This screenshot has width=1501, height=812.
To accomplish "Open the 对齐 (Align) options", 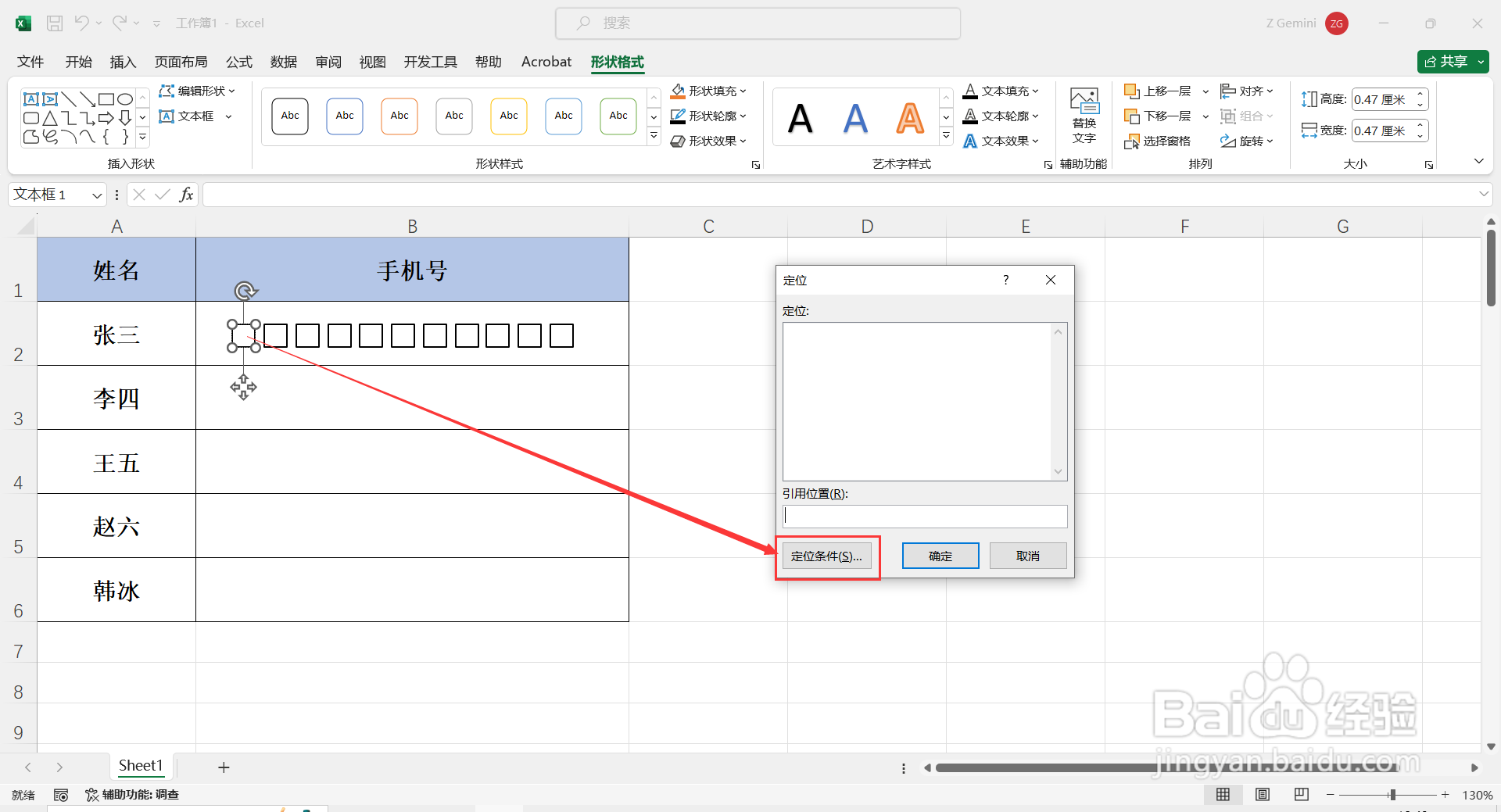I will (1246, 91).
